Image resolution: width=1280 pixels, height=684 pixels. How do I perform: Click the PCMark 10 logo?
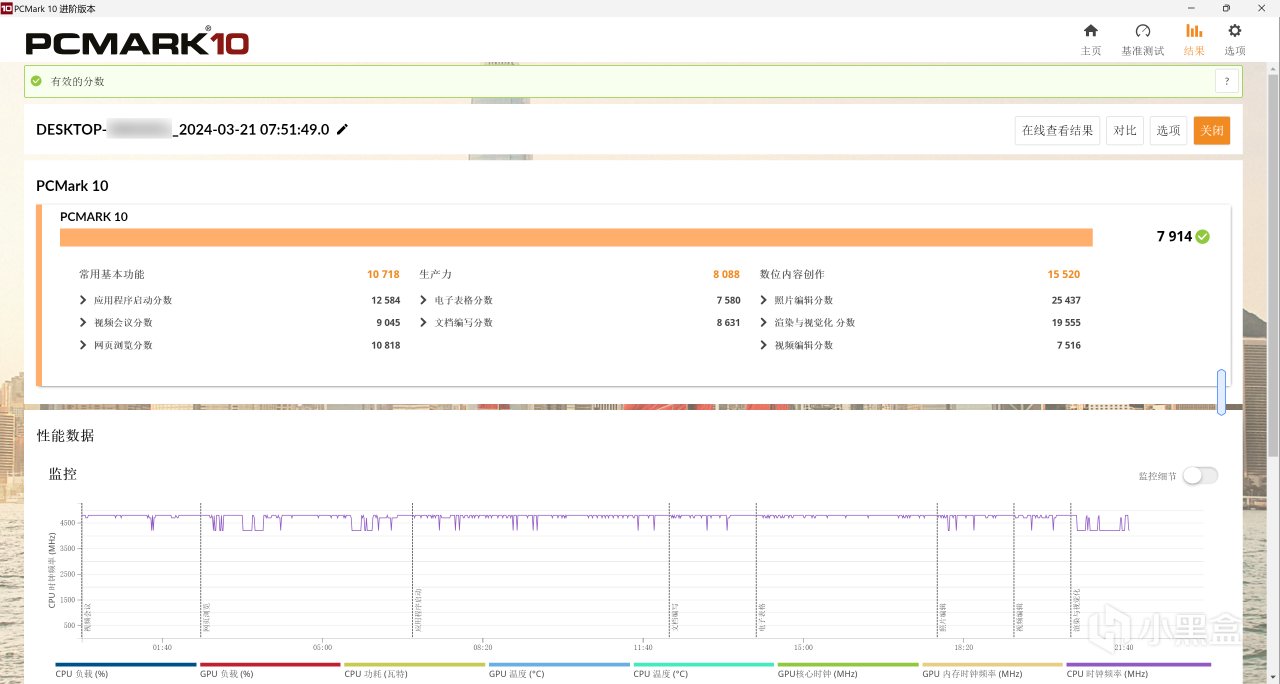tap(137, 41)
